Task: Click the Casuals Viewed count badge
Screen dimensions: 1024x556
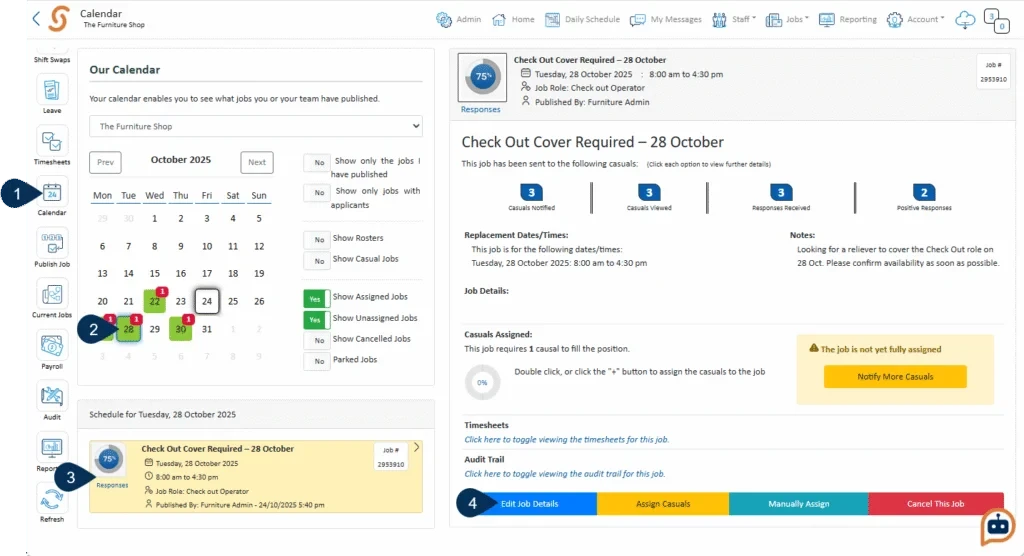Action: (648, 192)
